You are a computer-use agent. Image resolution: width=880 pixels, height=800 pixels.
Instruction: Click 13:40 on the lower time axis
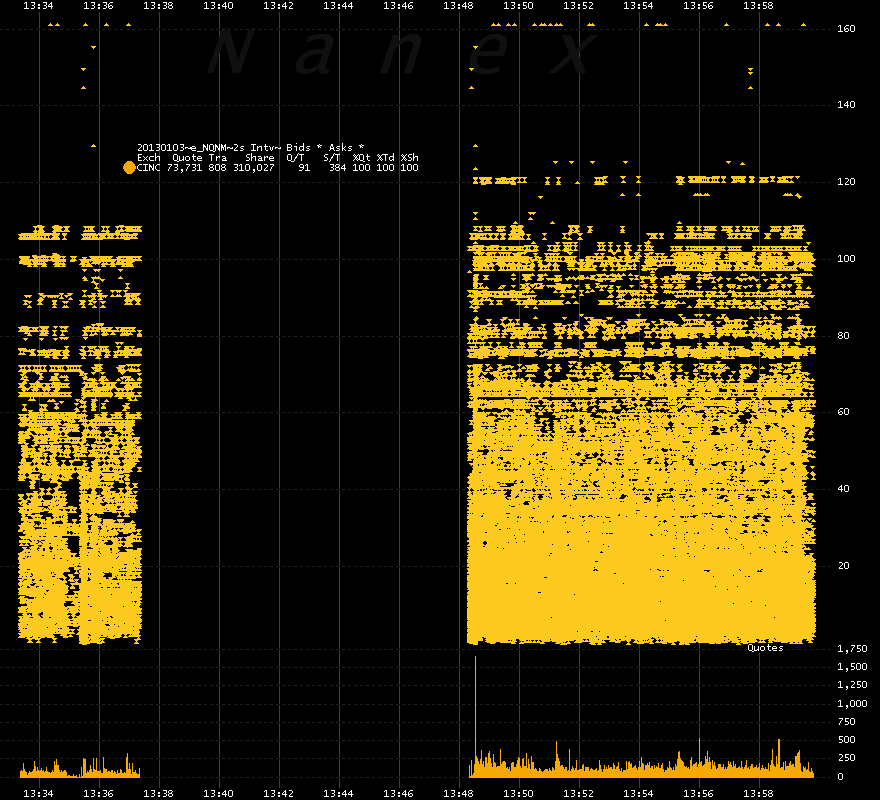pyautogui.click(x=218, y=794)
